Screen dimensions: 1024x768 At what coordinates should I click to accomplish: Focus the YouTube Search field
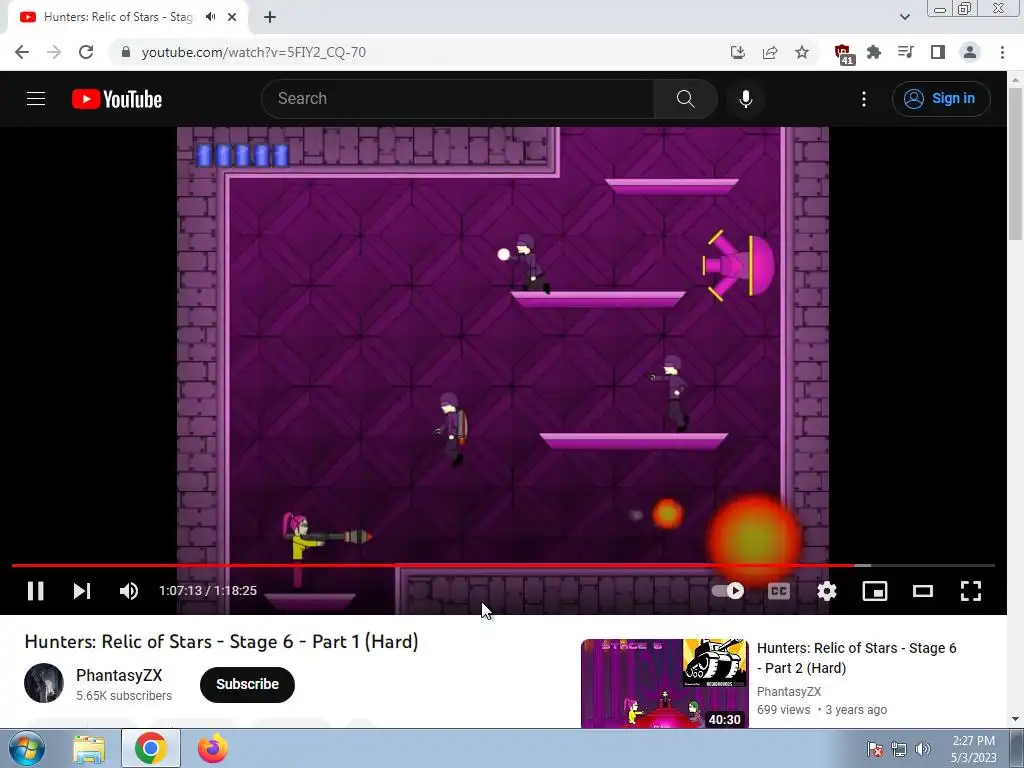coord(457,99)
